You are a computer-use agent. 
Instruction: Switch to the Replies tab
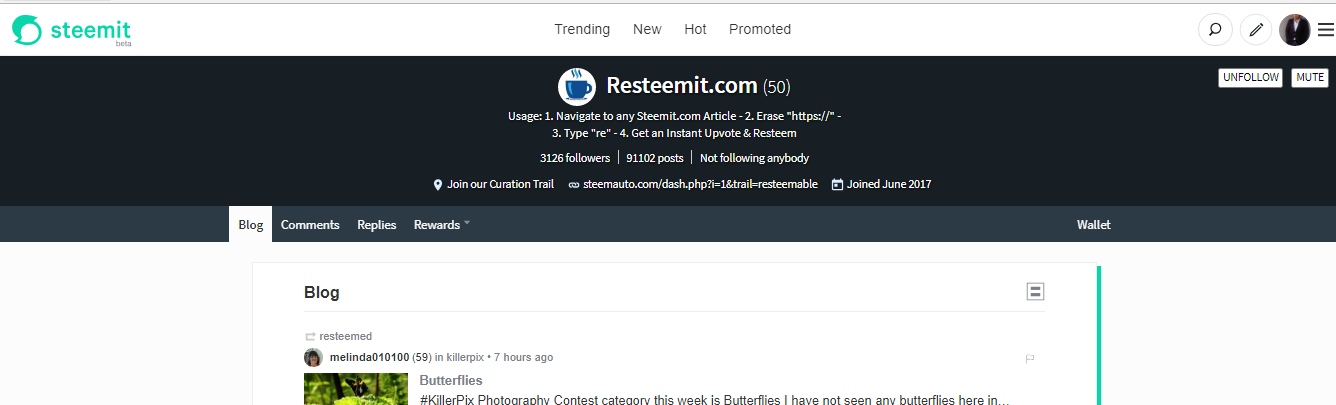click(x=377, y=225)
